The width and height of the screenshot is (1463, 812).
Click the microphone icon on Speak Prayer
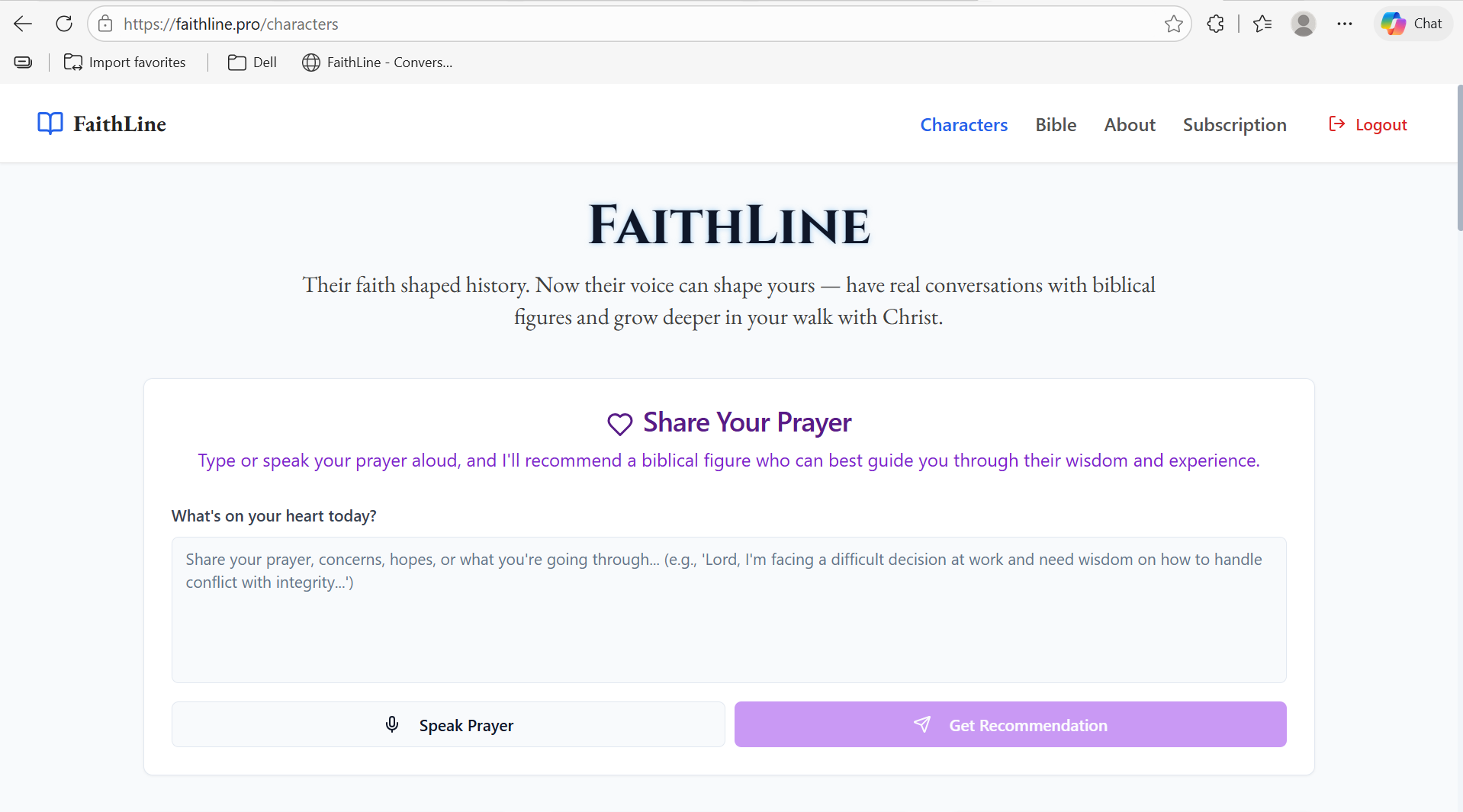click(392, 724)
